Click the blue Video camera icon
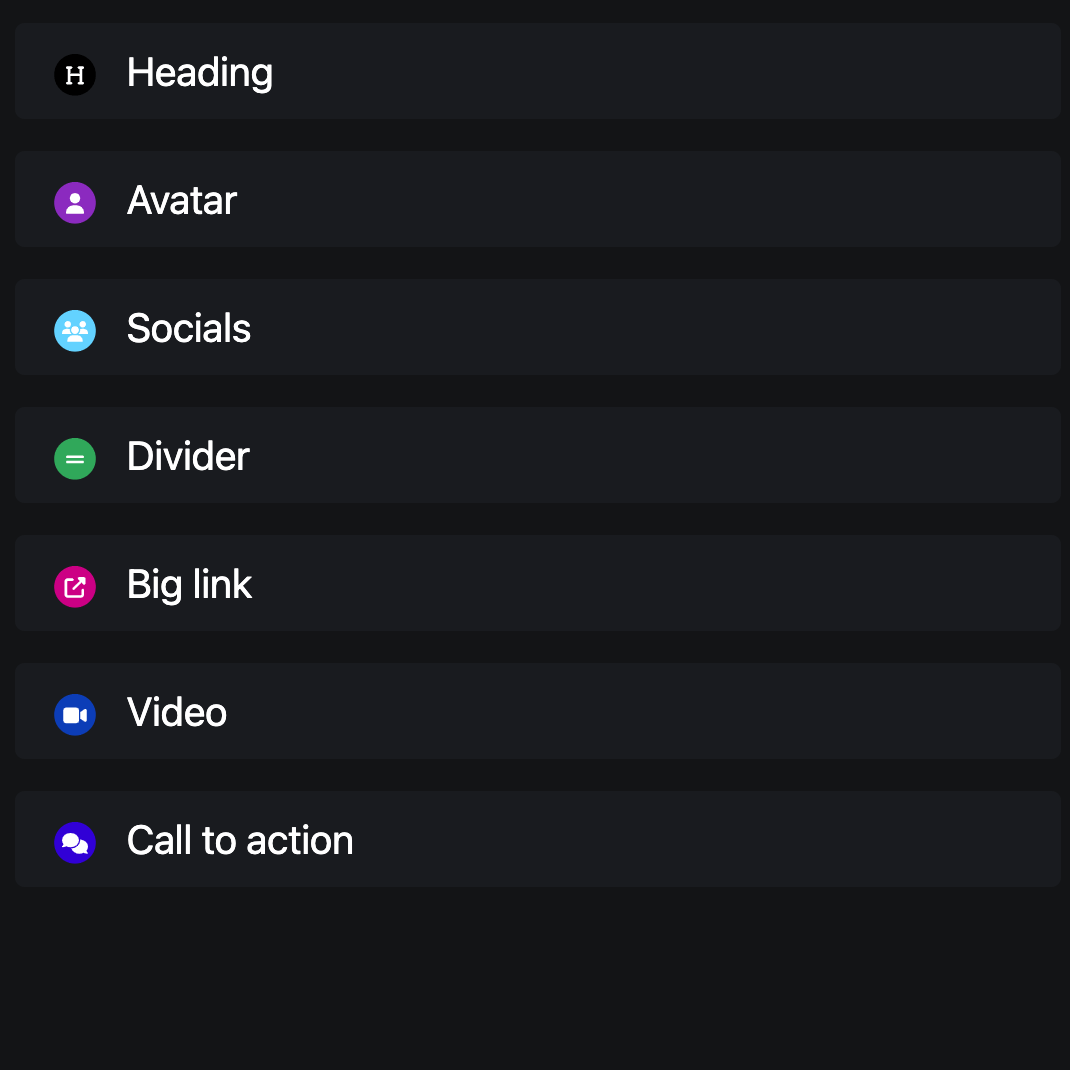 [x=75, y=714]
